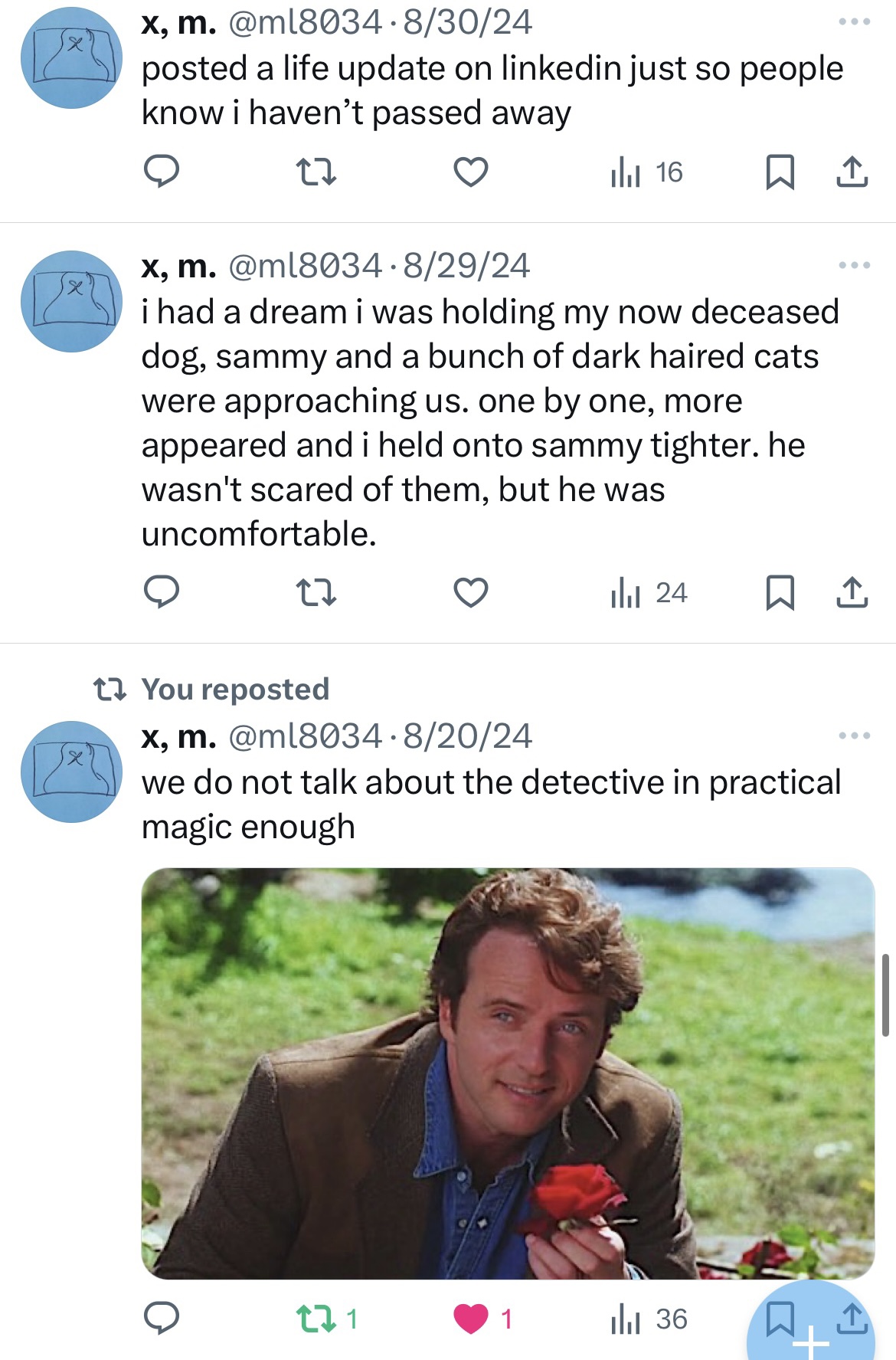View analytics showing 24 views
Viewport: 896px width, 1360px height.
point(649,593)
